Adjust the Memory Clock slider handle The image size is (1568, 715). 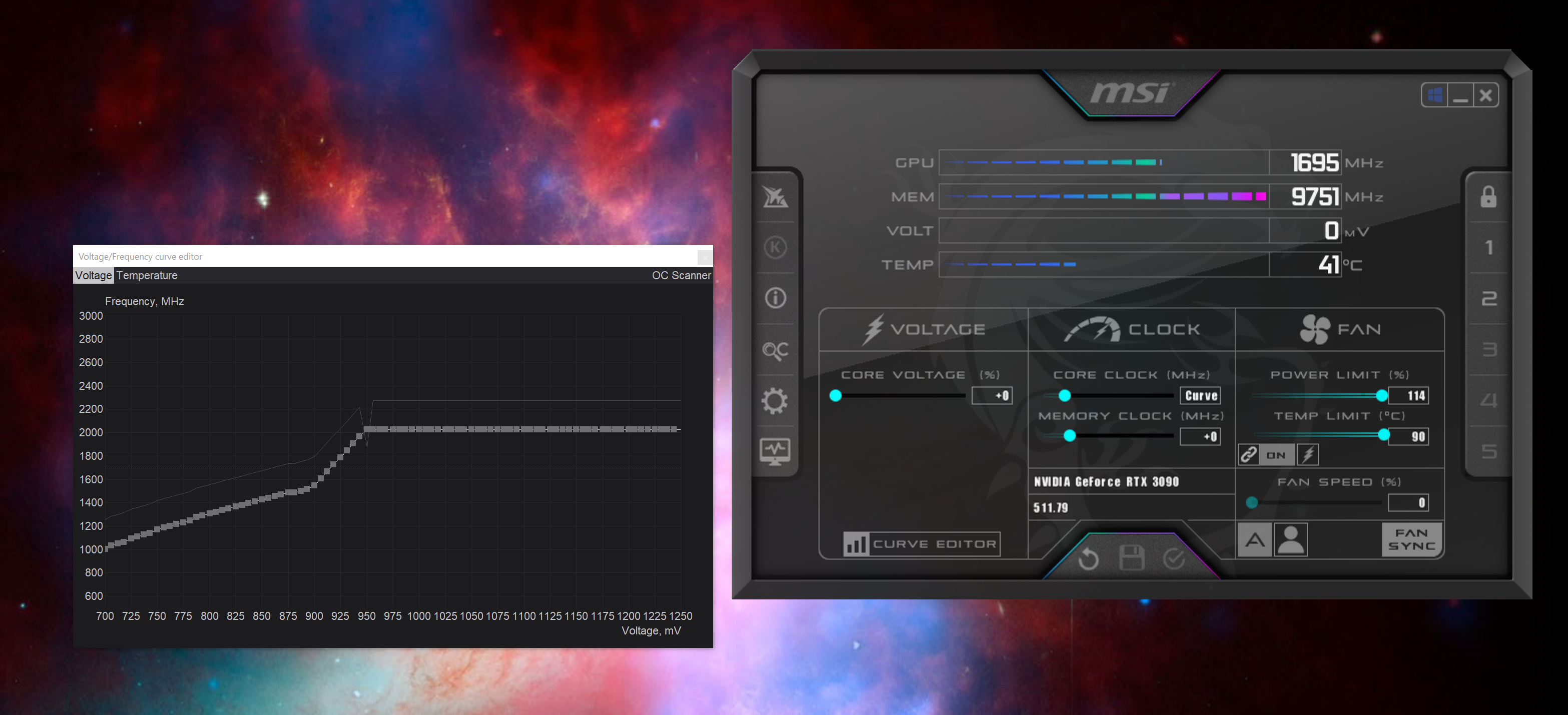[1070, 436]
